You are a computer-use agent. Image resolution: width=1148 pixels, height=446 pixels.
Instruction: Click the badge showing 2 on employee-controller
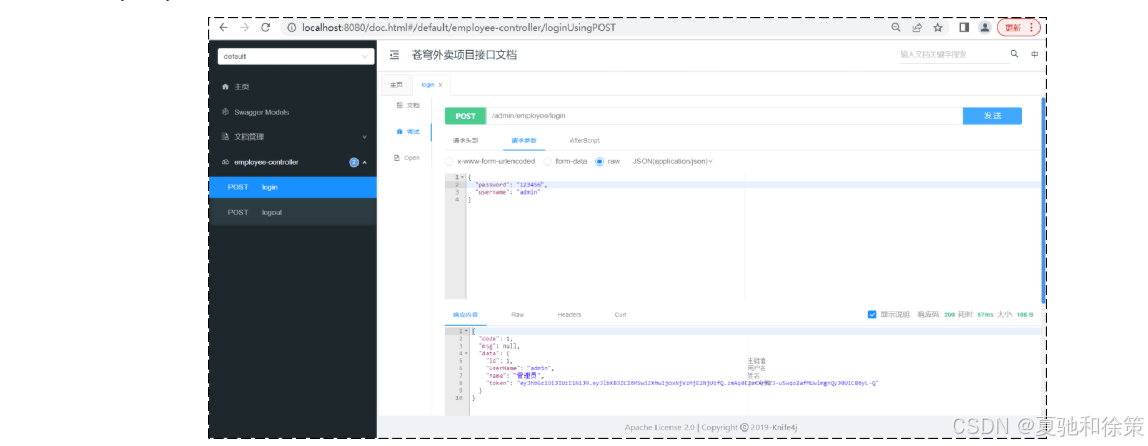tap(354, 162)
